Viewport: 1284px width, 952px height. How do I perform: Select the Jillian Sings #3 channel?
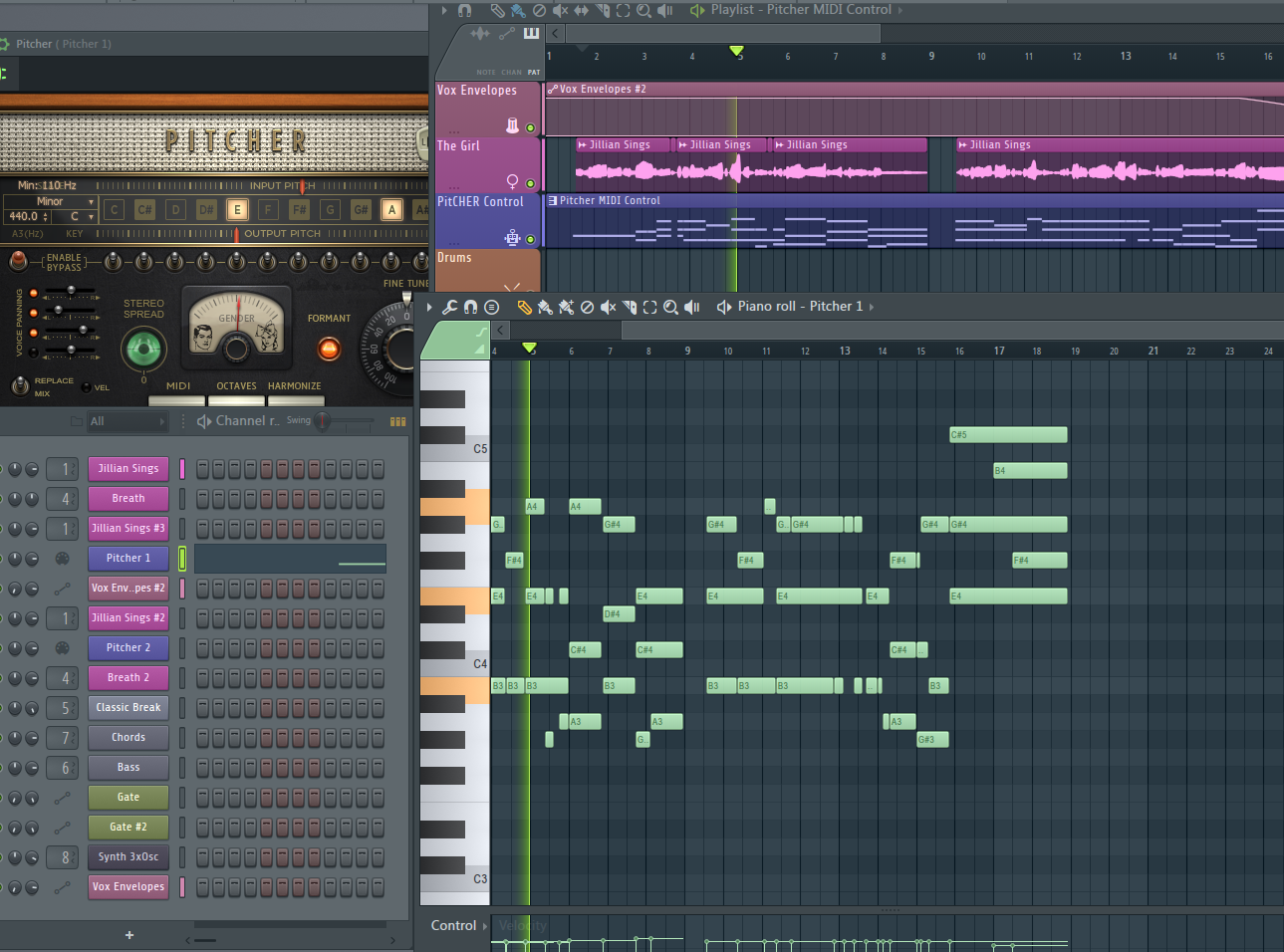(x=128, y=529)
